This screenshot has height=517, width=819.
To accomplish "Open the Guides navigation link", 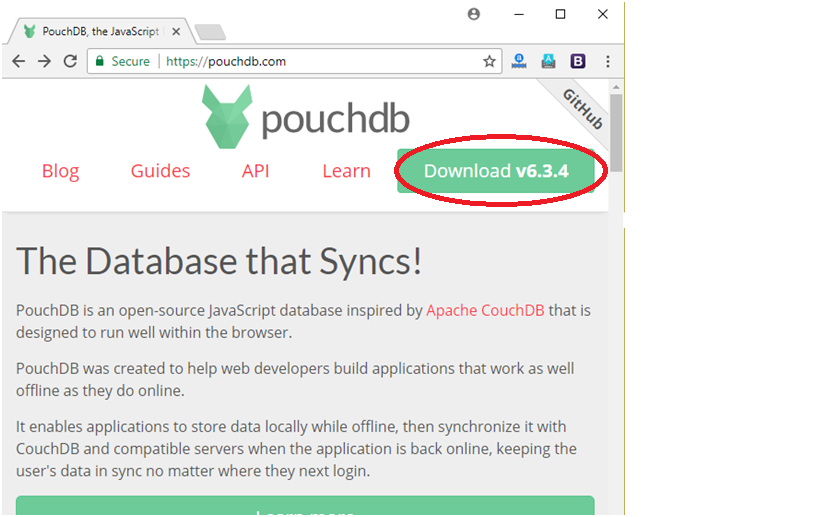I will tap(160, 171).
